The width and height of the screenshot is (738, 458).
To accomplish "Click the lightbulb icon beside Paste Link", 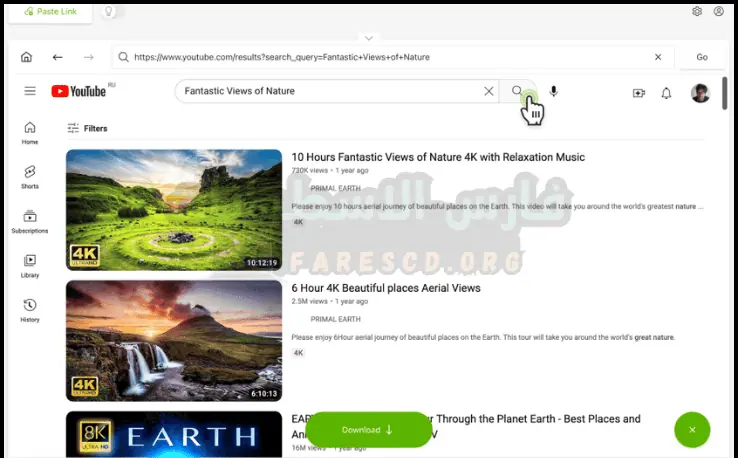I will 109,11.
